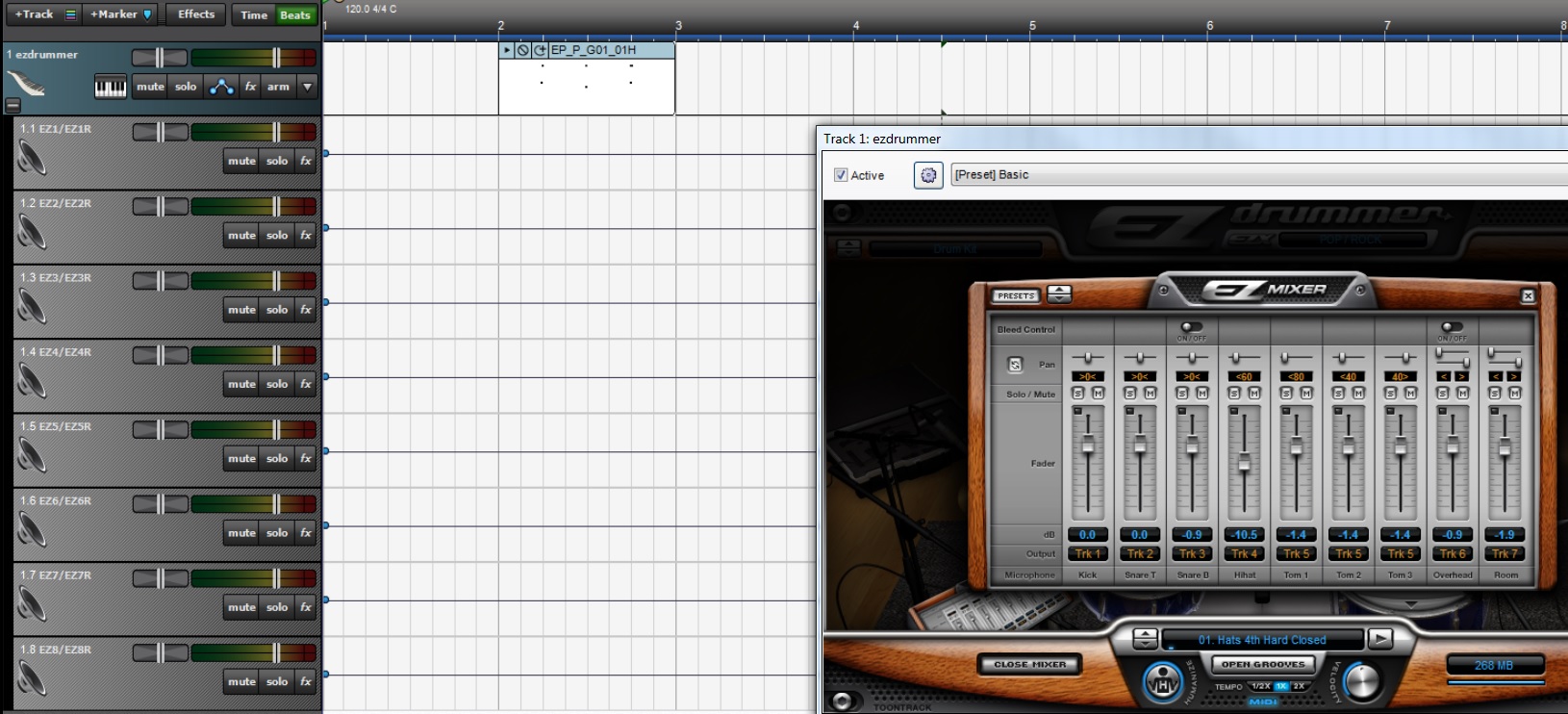
Task: Click the CLOSE MIXER button
Action: (x=1030, y=664)
